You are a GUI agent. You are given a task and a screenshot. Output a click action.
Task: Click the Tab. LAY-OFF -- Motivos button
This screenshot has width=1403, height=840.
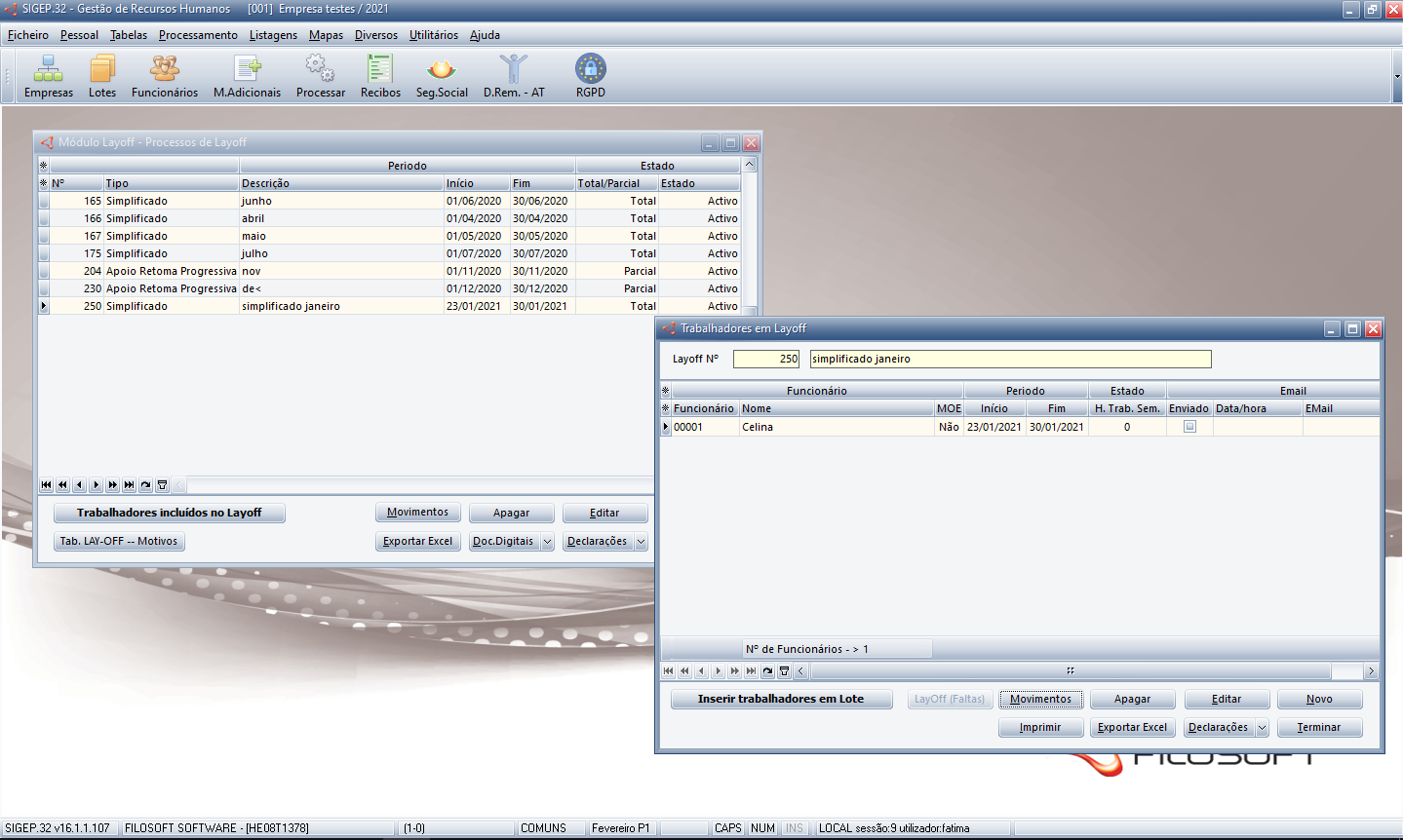point(119,541)
